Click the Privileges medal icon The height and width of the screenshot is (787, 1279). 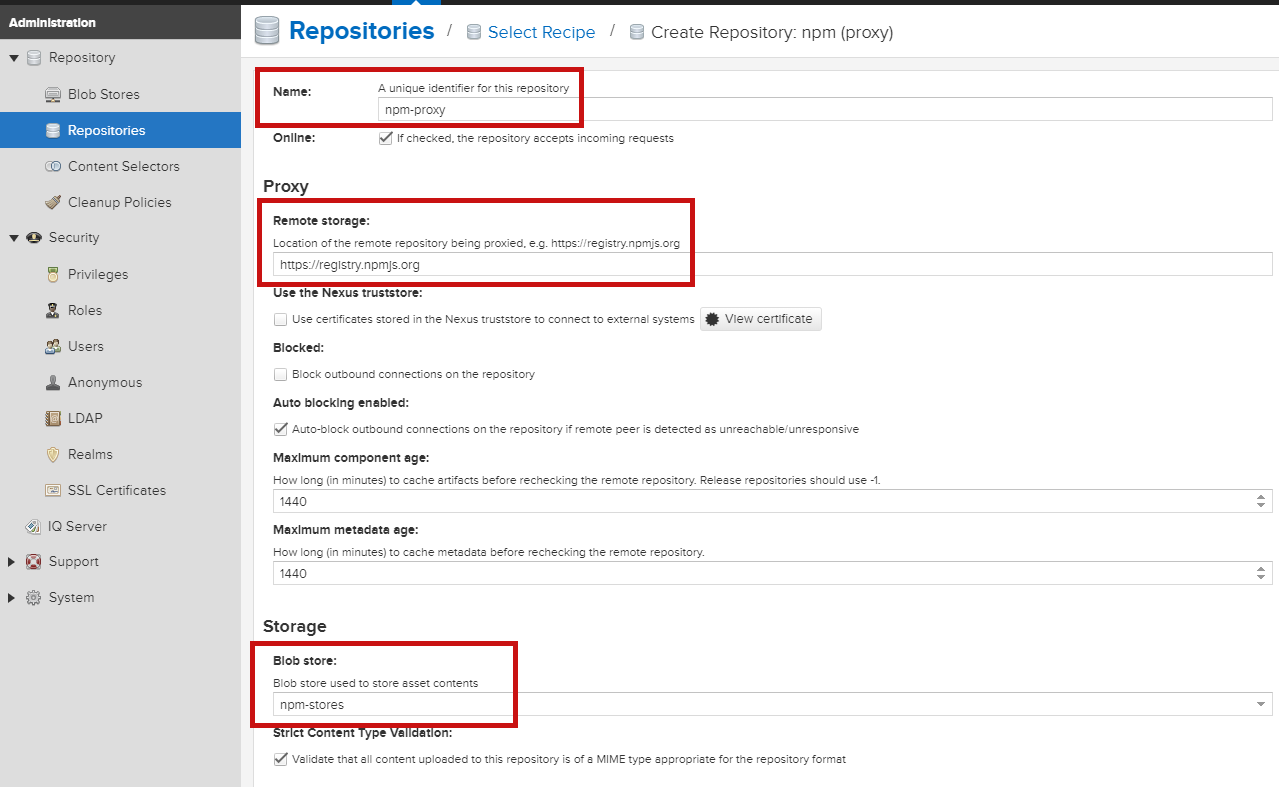pyautogui.click(x=53, y=274)
